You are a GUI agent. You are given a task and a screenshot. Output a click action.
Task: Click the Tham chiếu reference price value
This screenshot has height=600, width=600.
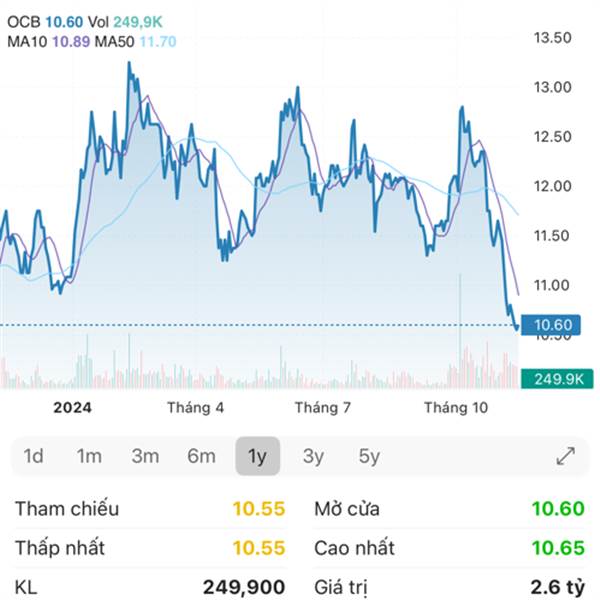pos(259,509)
